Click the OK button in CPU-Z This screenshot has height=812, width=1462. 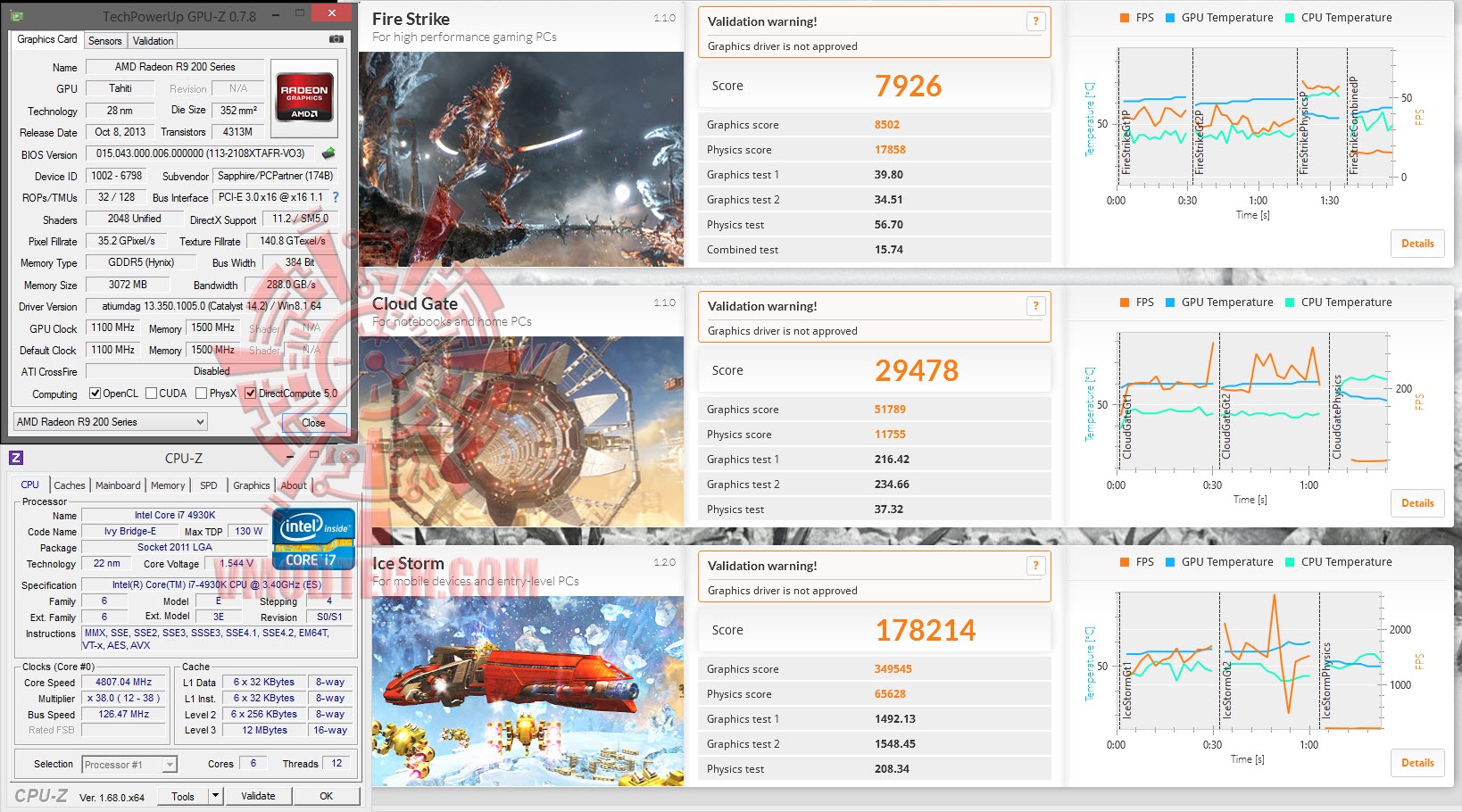pyautogui.click(x=327, y=796)
